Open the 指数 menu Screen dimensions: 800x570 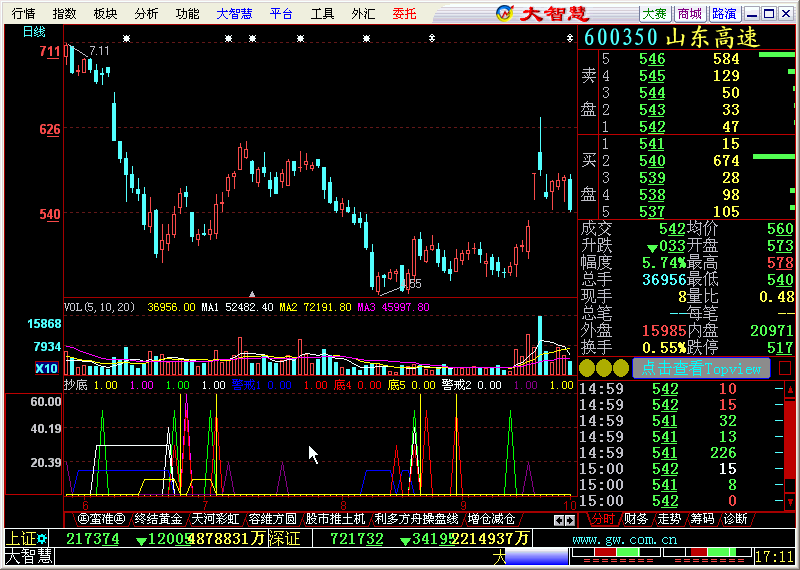(64, 13)
